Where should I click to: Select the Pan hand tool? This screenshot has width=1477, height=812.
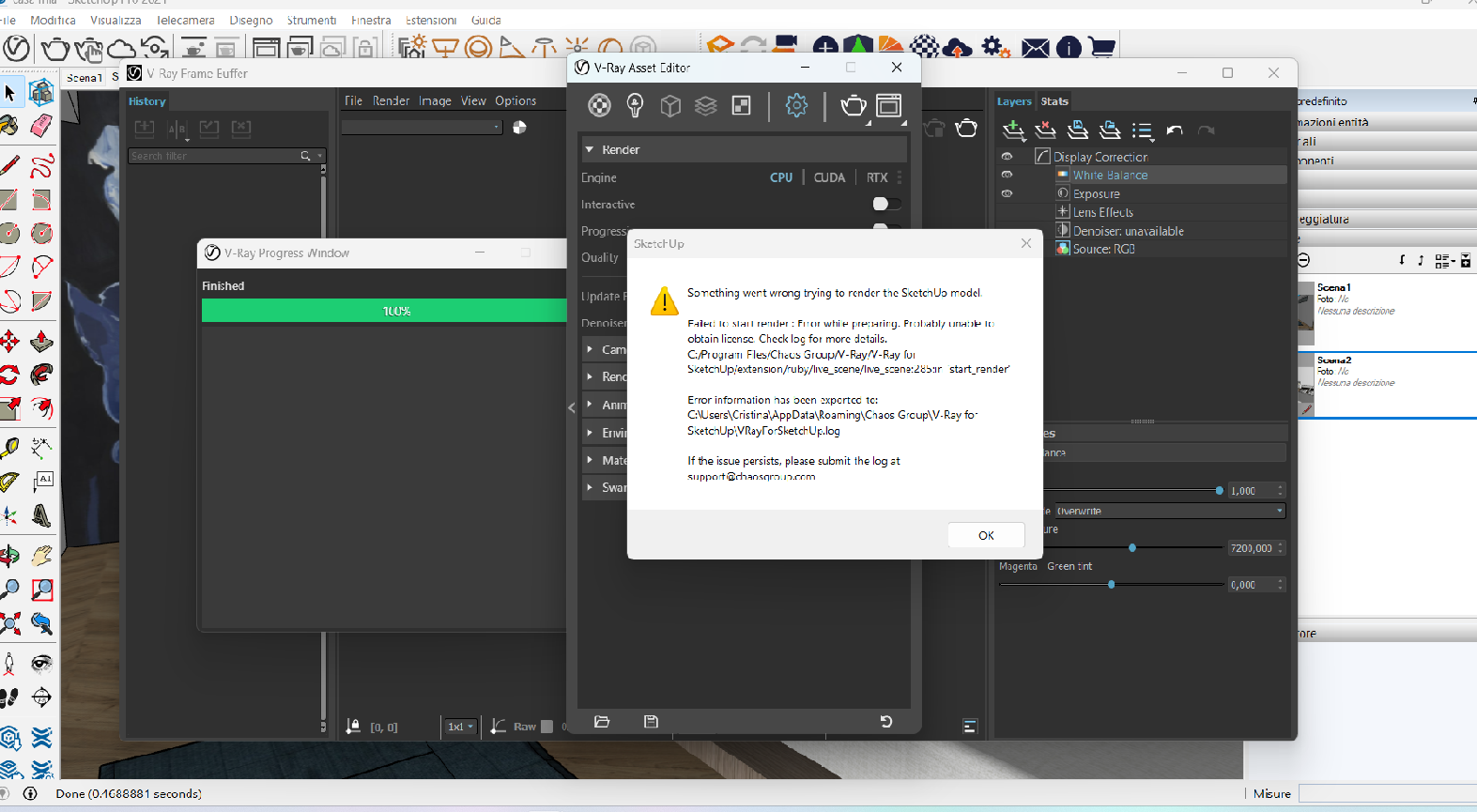tap(41, 556)
